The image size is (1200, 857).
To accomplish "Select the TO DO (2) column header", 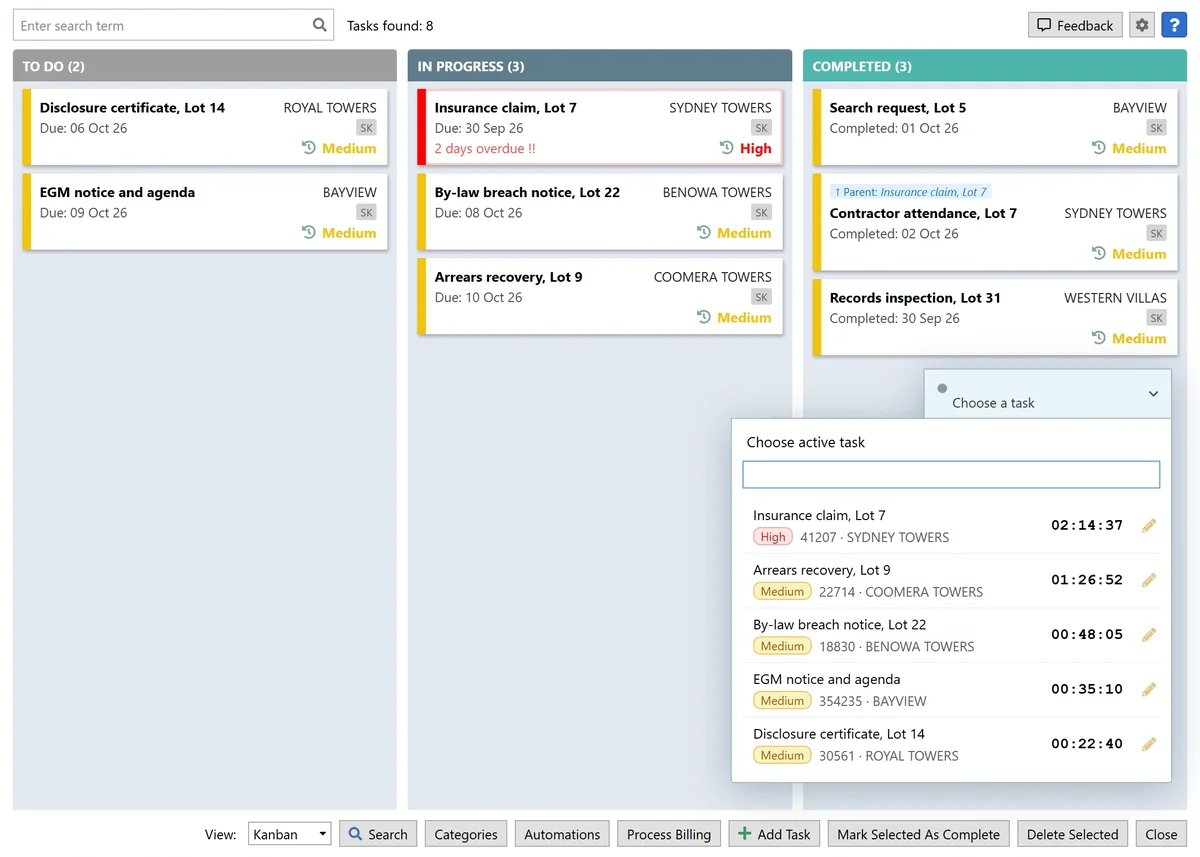I will [x=205, y=66].
